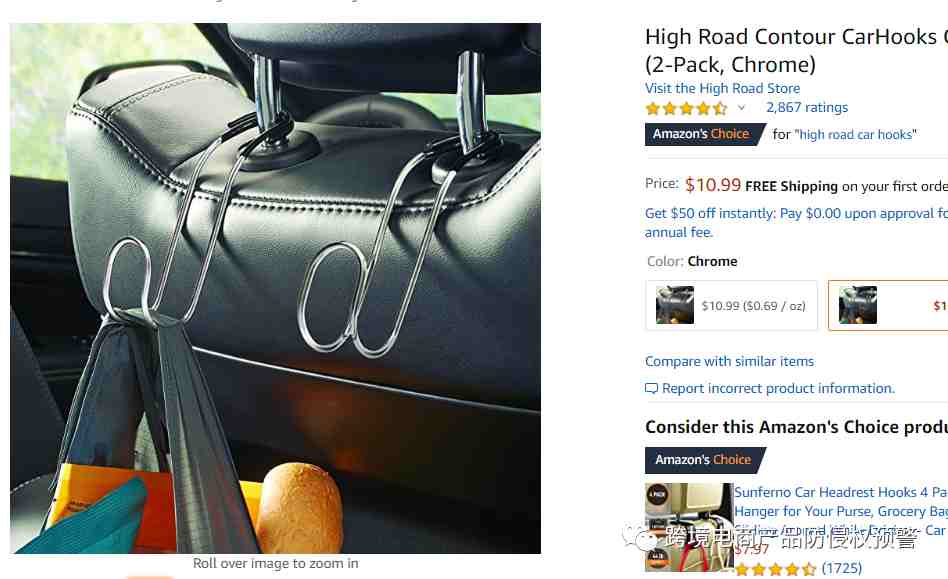Click the Amazon's Choice badge near title
The height and width of the screenshot is (579, 948).
point(705,134)
